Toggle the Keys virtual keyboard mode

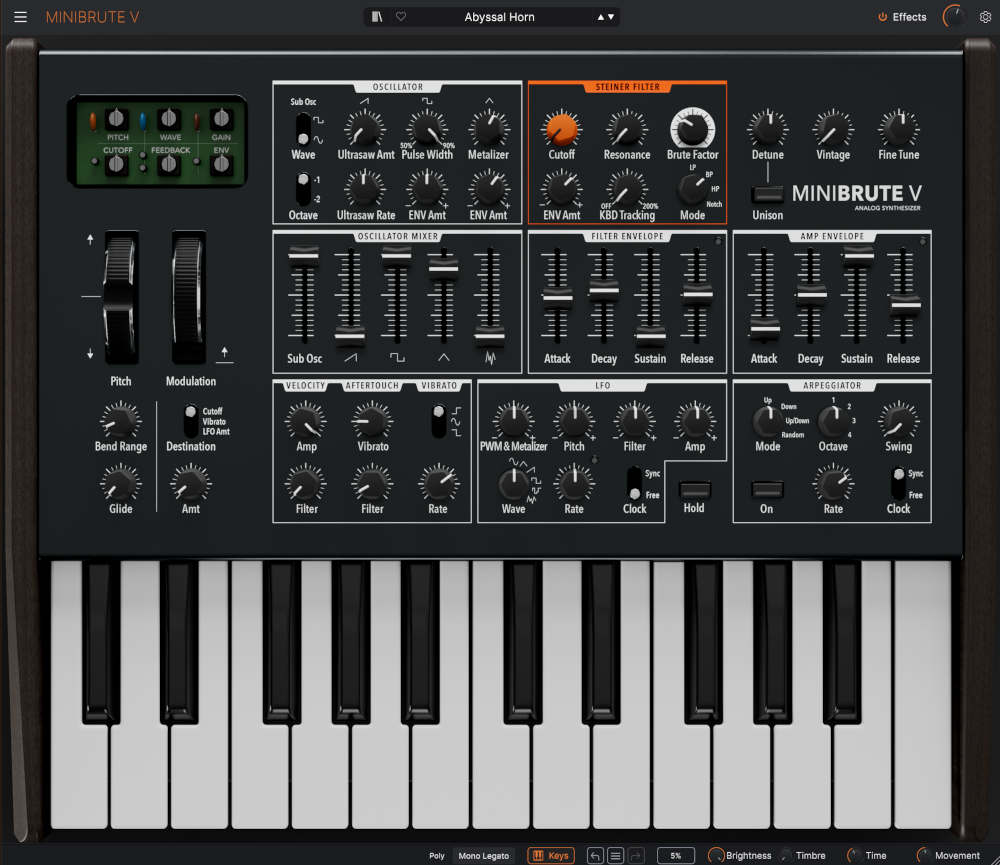551,856
